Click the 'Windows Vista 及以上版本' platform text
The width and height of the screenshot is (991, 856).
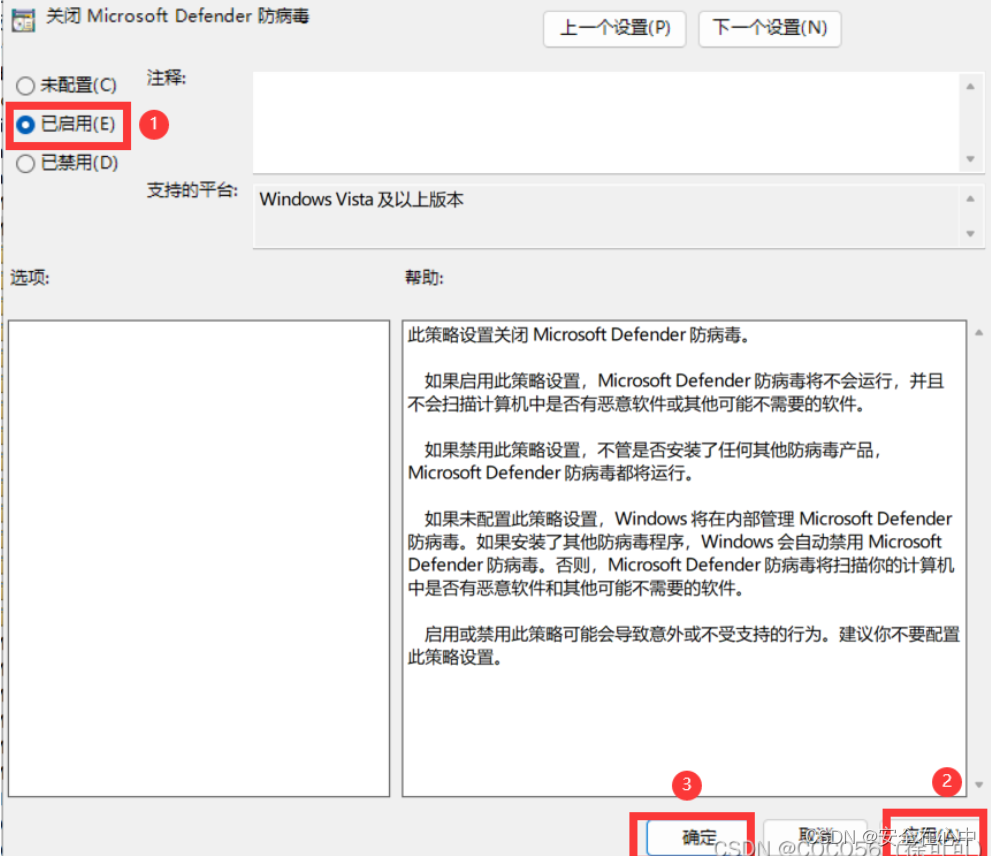click(362, 200)
